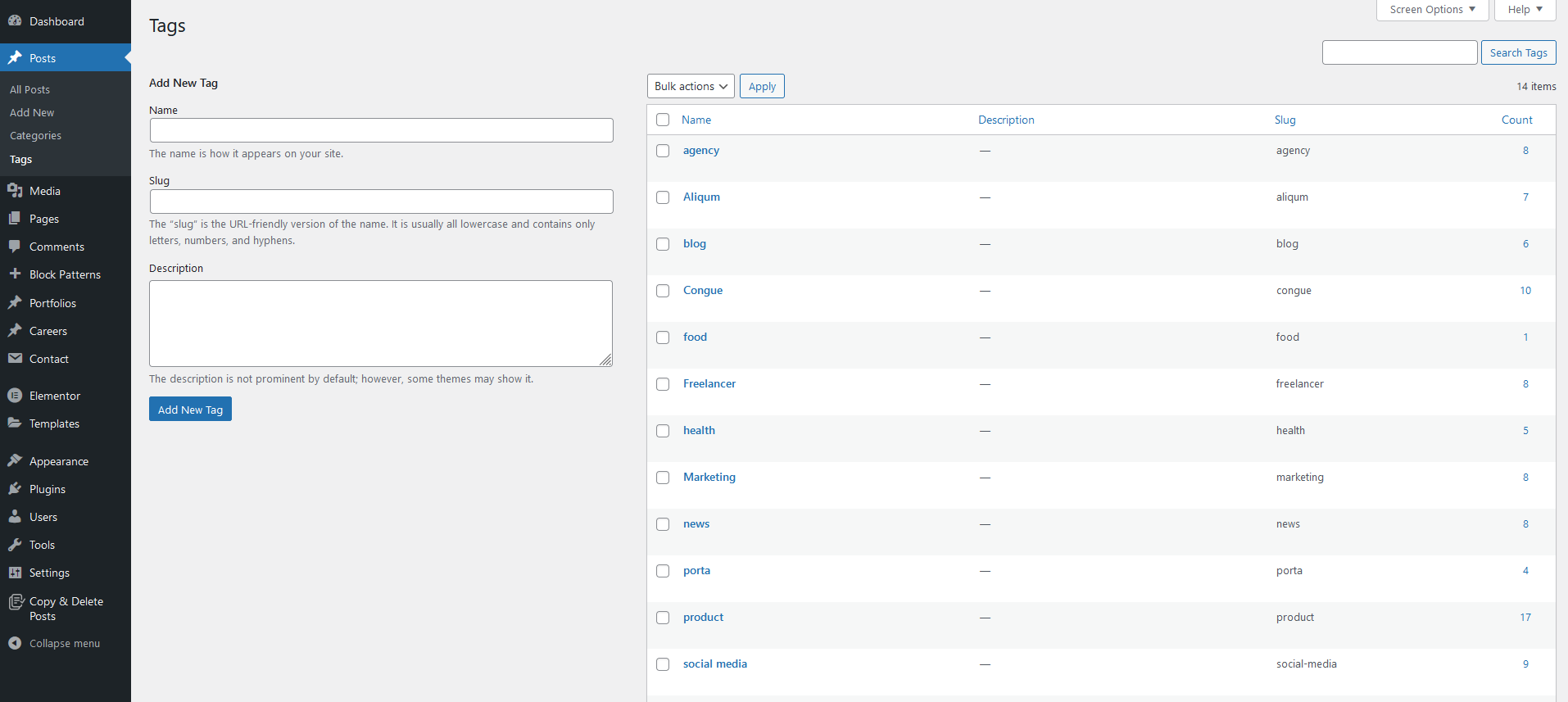Go to Categories in Posts submenu
1568x702 pixels.
[35, 136]
